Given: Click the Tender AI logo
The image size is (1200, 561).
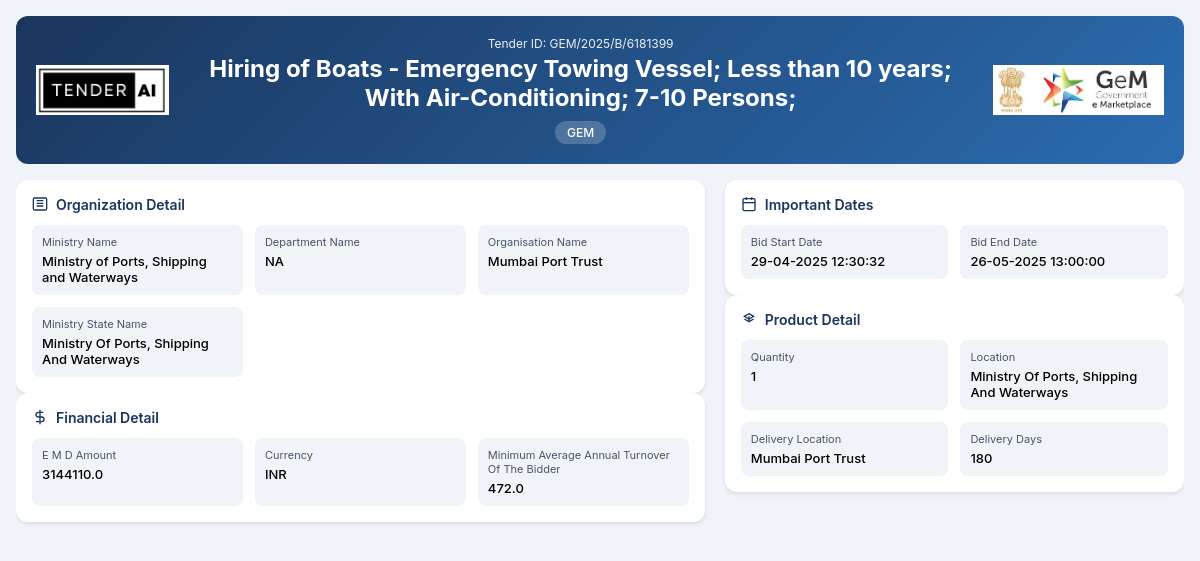Looking at the screenshot, I should click(x=102, y=90).
